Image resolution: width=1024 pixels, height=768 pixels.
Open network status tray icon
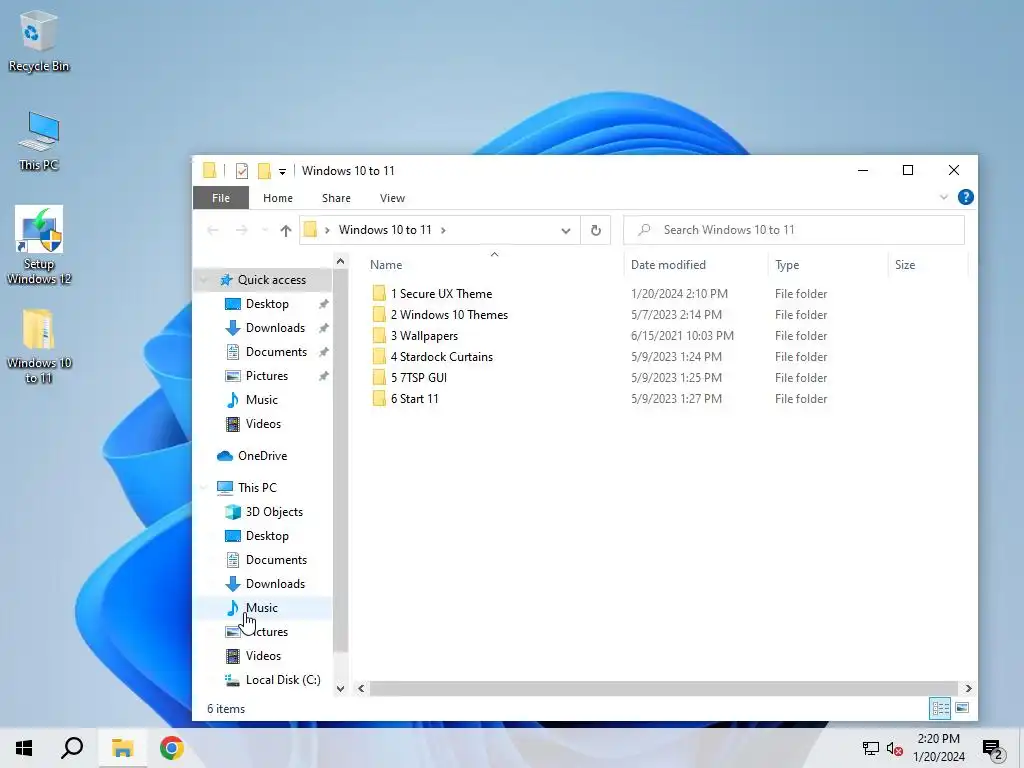[x=871, y=749]
